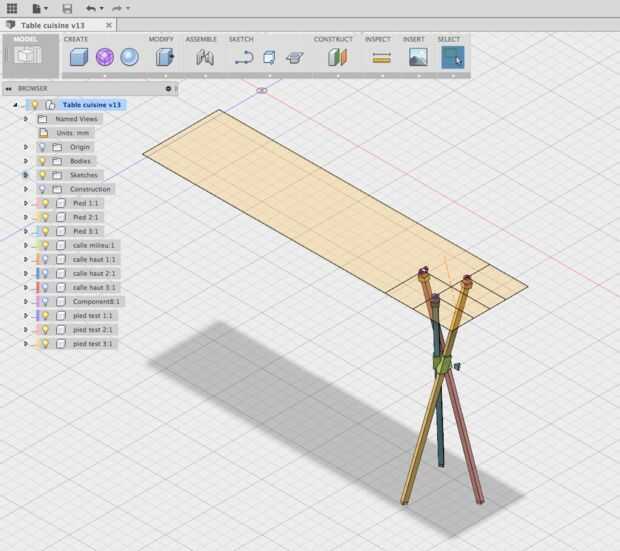Open the File dropdown menu
This screenshot has width=620, height=551.
pyautogui.click(x=40, y=8)
